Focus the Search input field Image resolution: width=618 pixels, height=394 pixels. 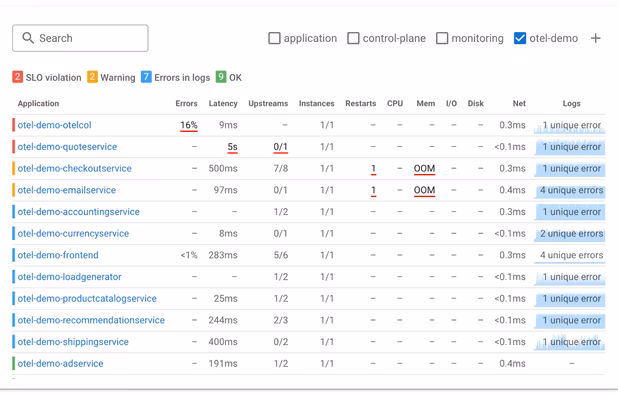tap(80, 38)
